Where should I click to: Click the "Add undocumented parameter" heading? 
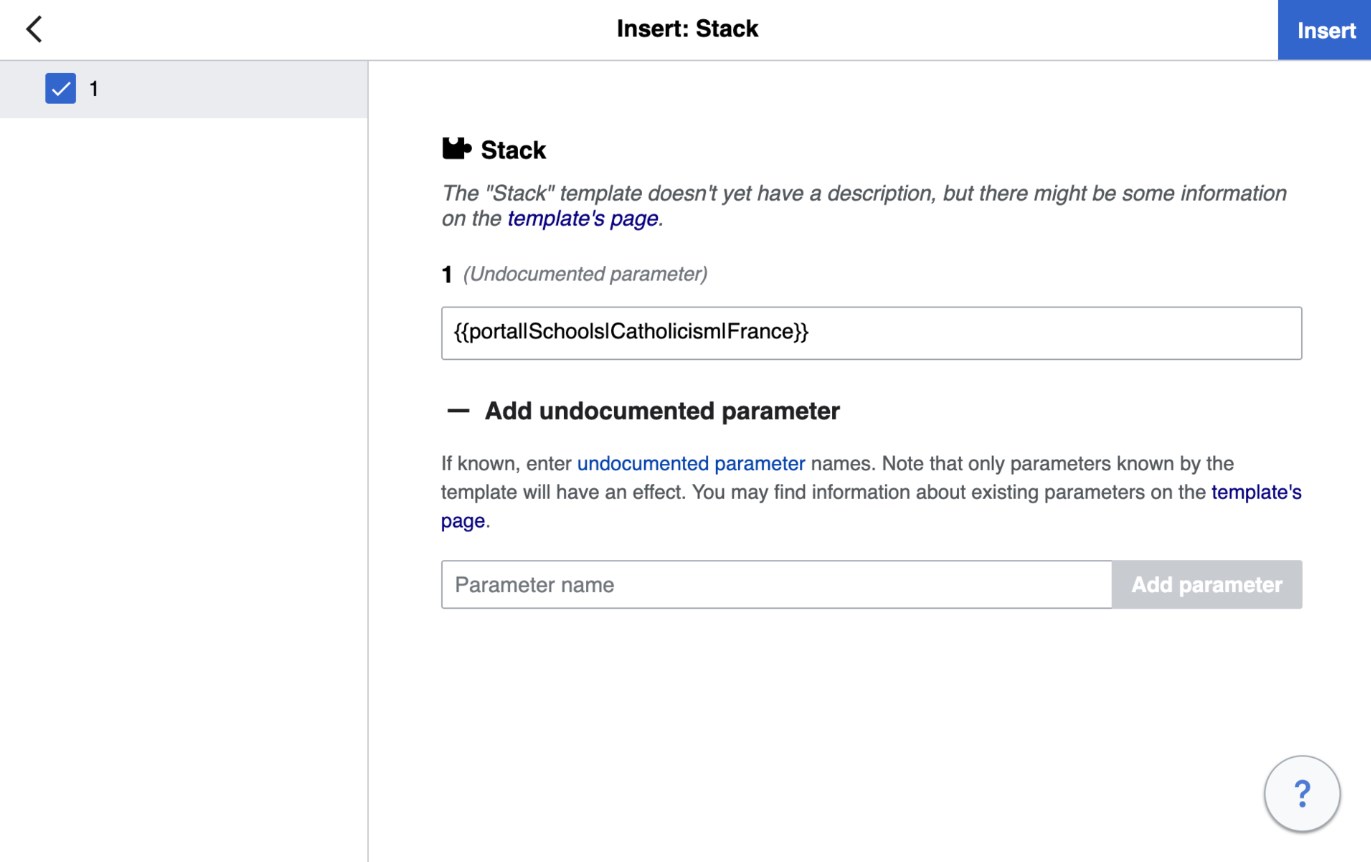click(x=662, y=411)
